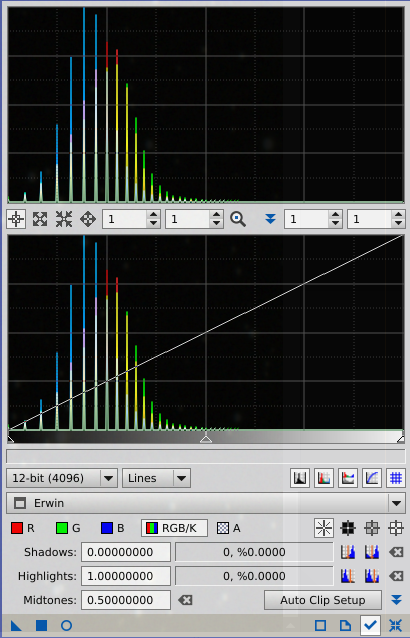410x638 pixels.
Task: Increase zoom spinbox right of the pan icon
Action: click(153, 215)
